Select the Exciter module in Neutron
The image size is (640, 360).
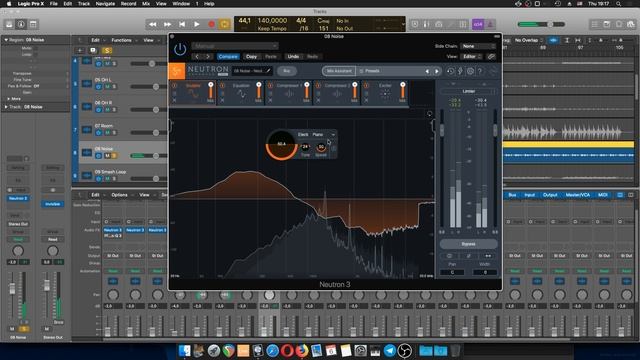coord(385,94)
